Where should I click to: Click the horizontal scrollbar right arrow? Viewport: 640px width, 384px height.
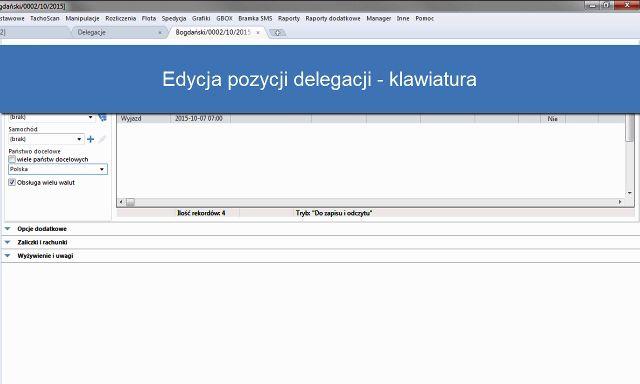pos(620,202)
